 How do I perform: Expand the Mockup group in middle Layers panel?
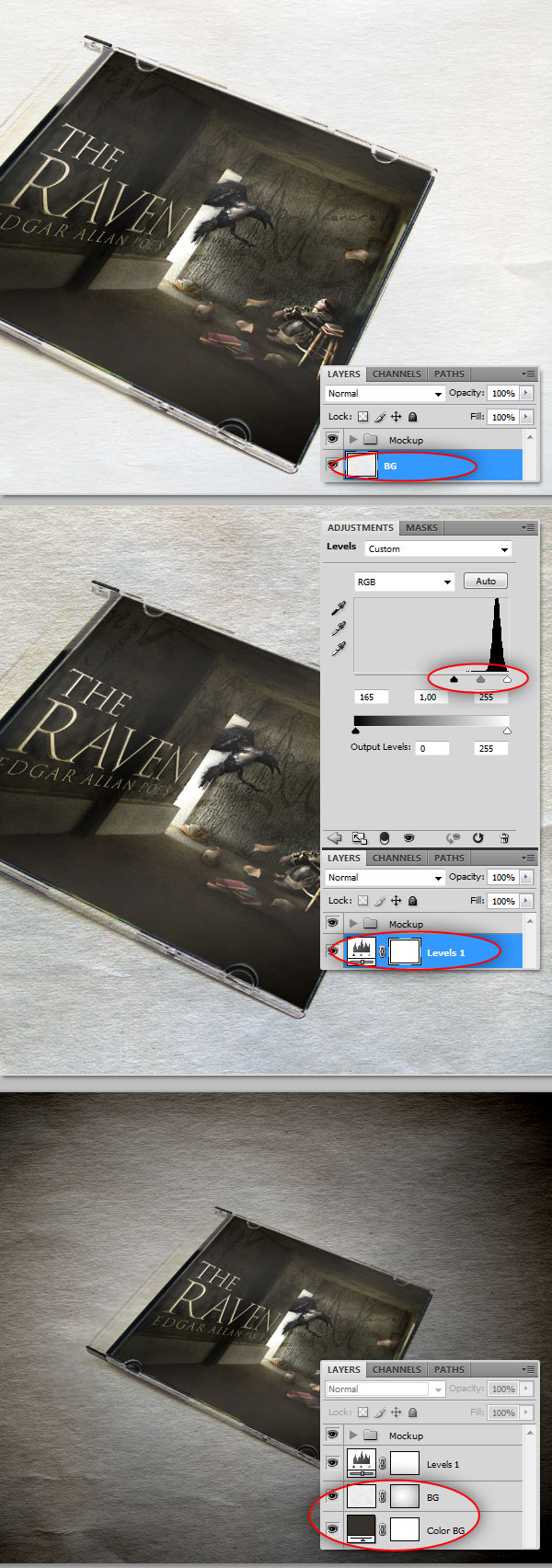tap(353, 923)
